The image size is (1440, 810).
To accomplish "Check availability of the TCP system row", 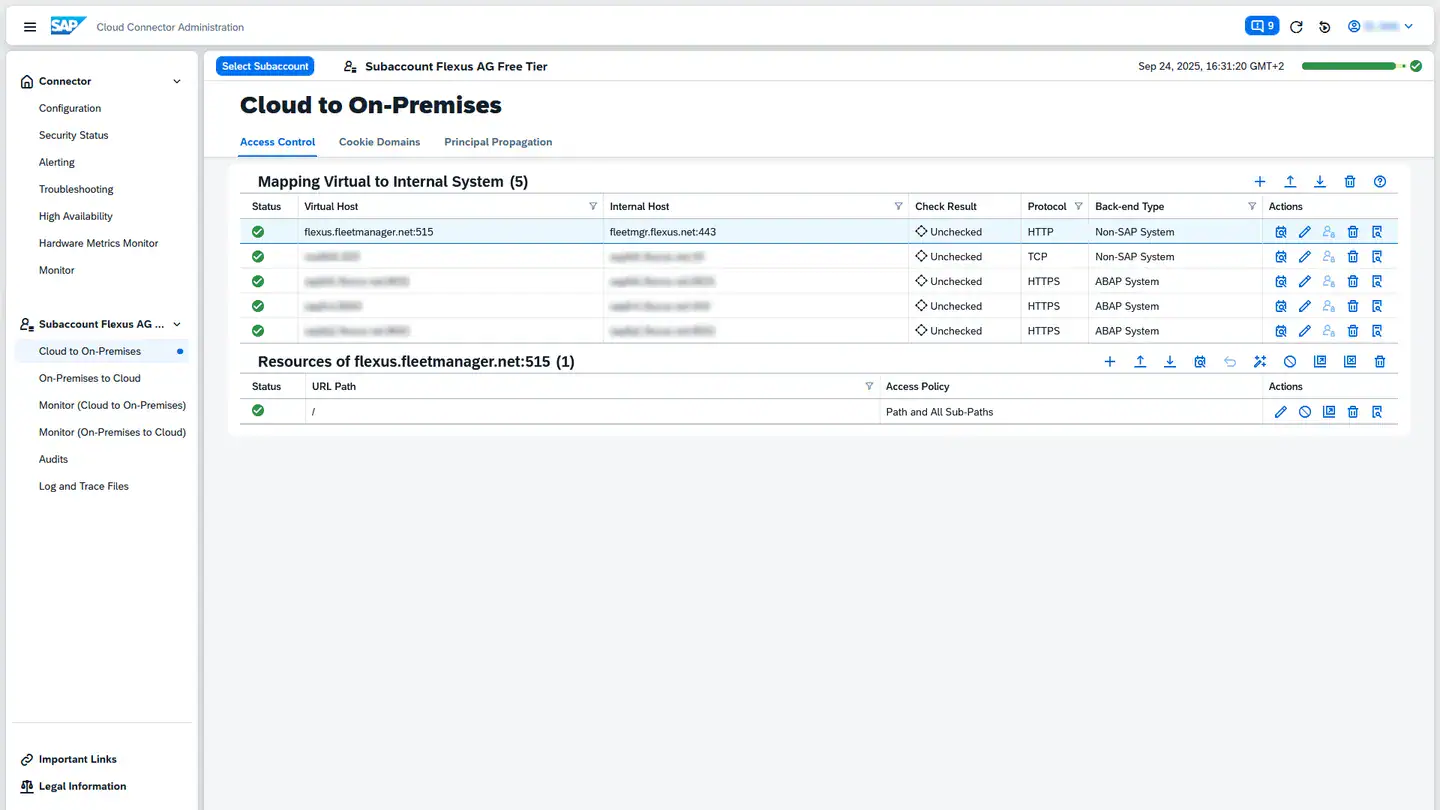I will click(x=1281, y=257).
